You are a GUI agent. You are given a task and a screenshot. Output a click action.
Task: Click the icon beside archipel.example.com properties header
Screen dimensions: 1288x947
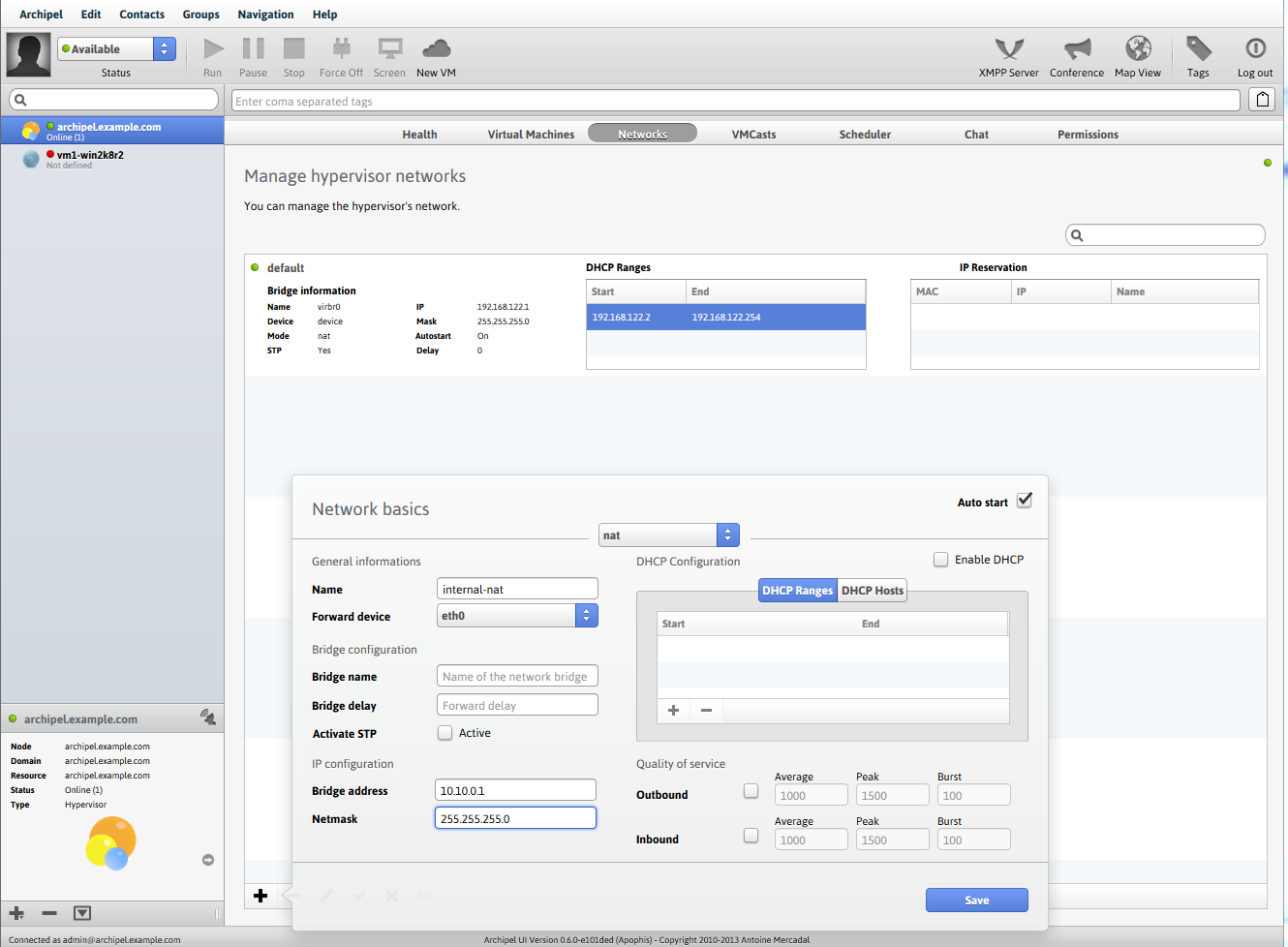(x=208, y=718)
